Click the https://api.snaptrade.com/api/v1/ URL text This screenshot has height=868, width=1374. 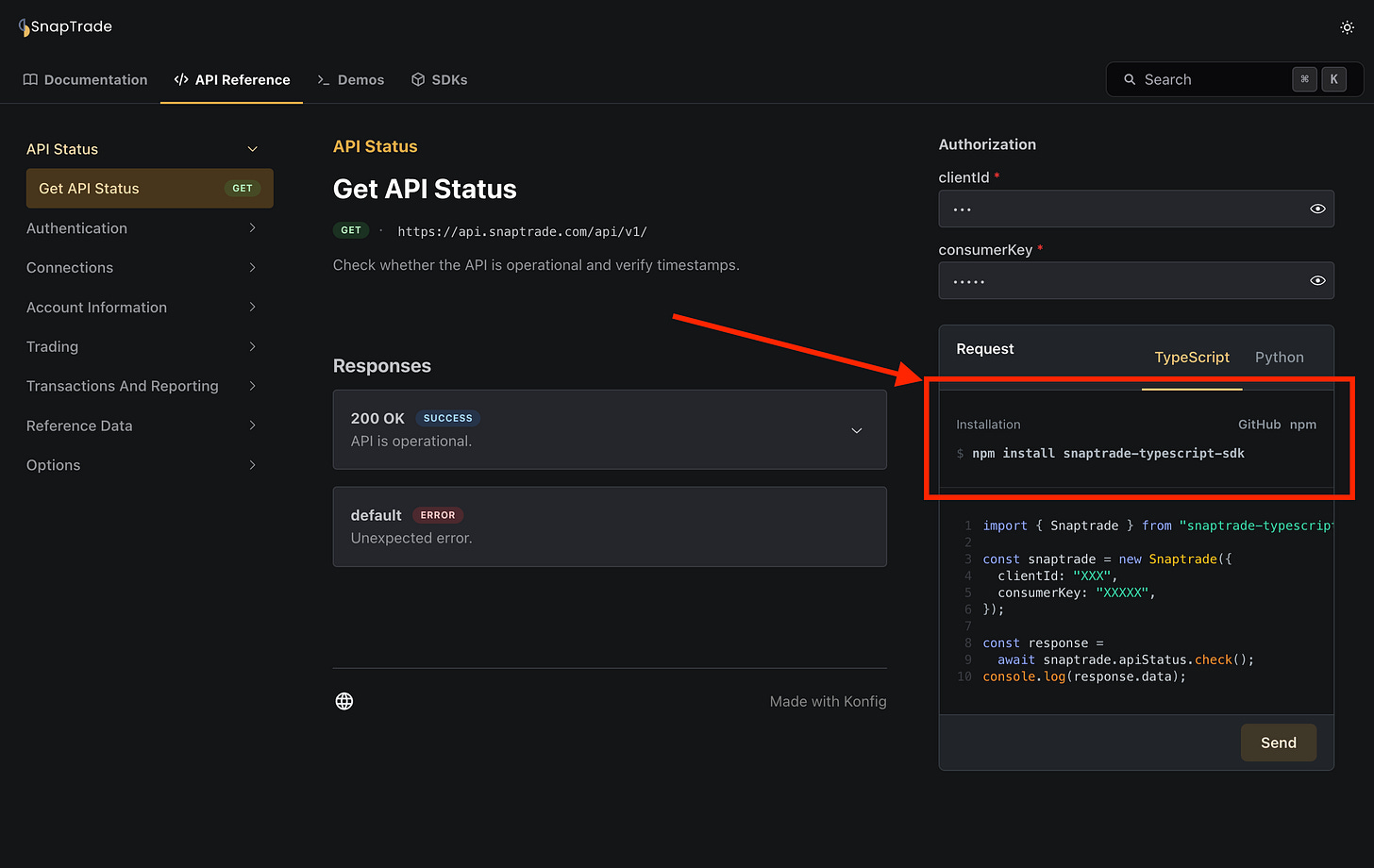point(522,231)
